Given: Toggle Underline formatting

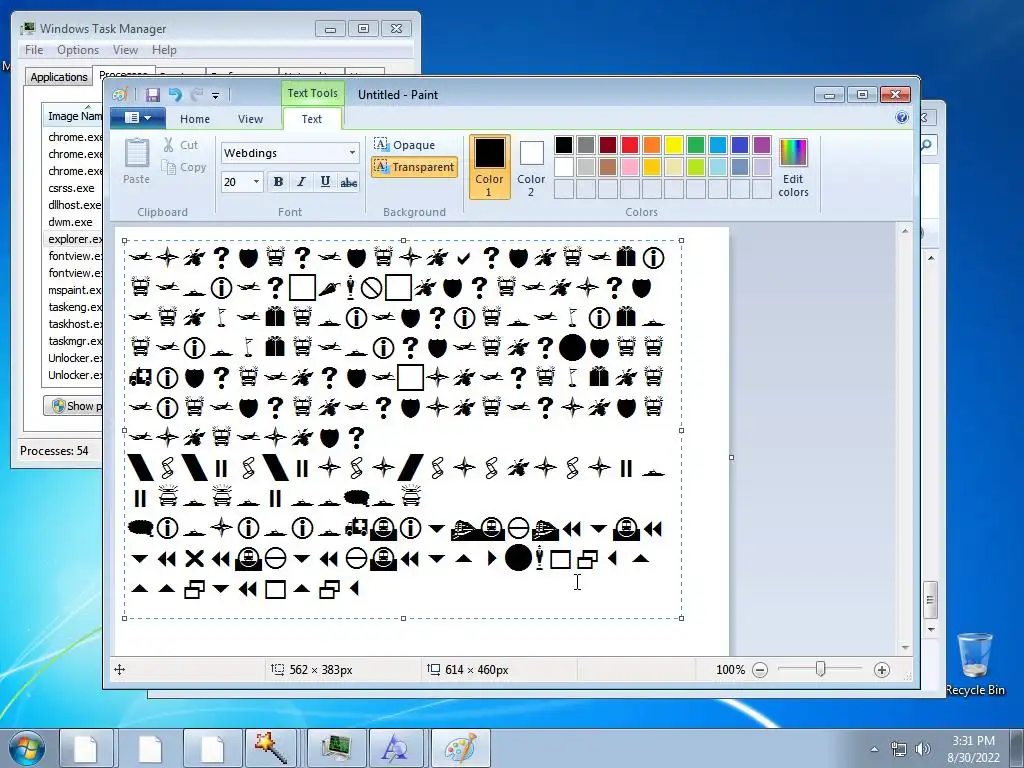Looking at the screenshot, I should (325, 182).
